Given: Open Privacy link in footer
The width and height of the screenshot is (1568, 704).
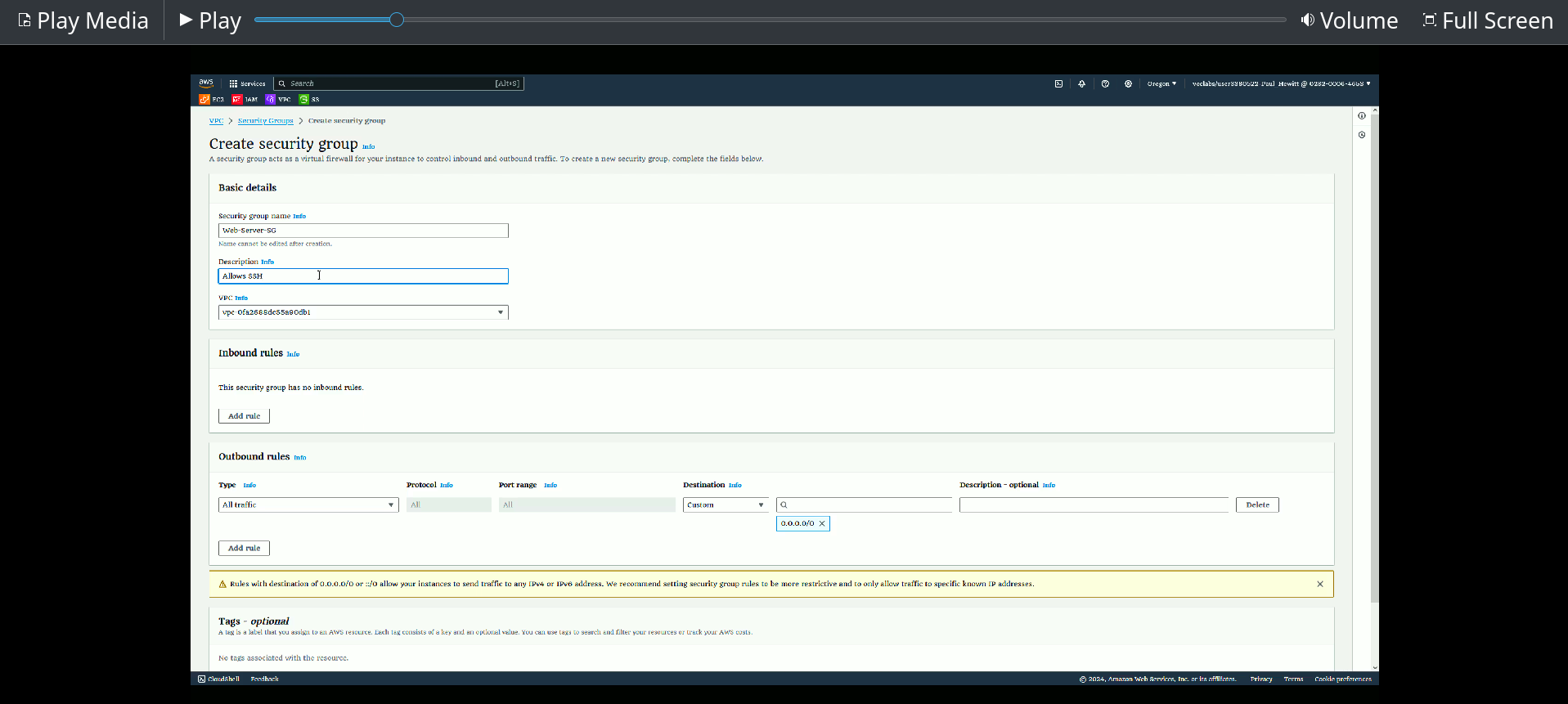Looking at the screenshot, I should (1261, 679).
